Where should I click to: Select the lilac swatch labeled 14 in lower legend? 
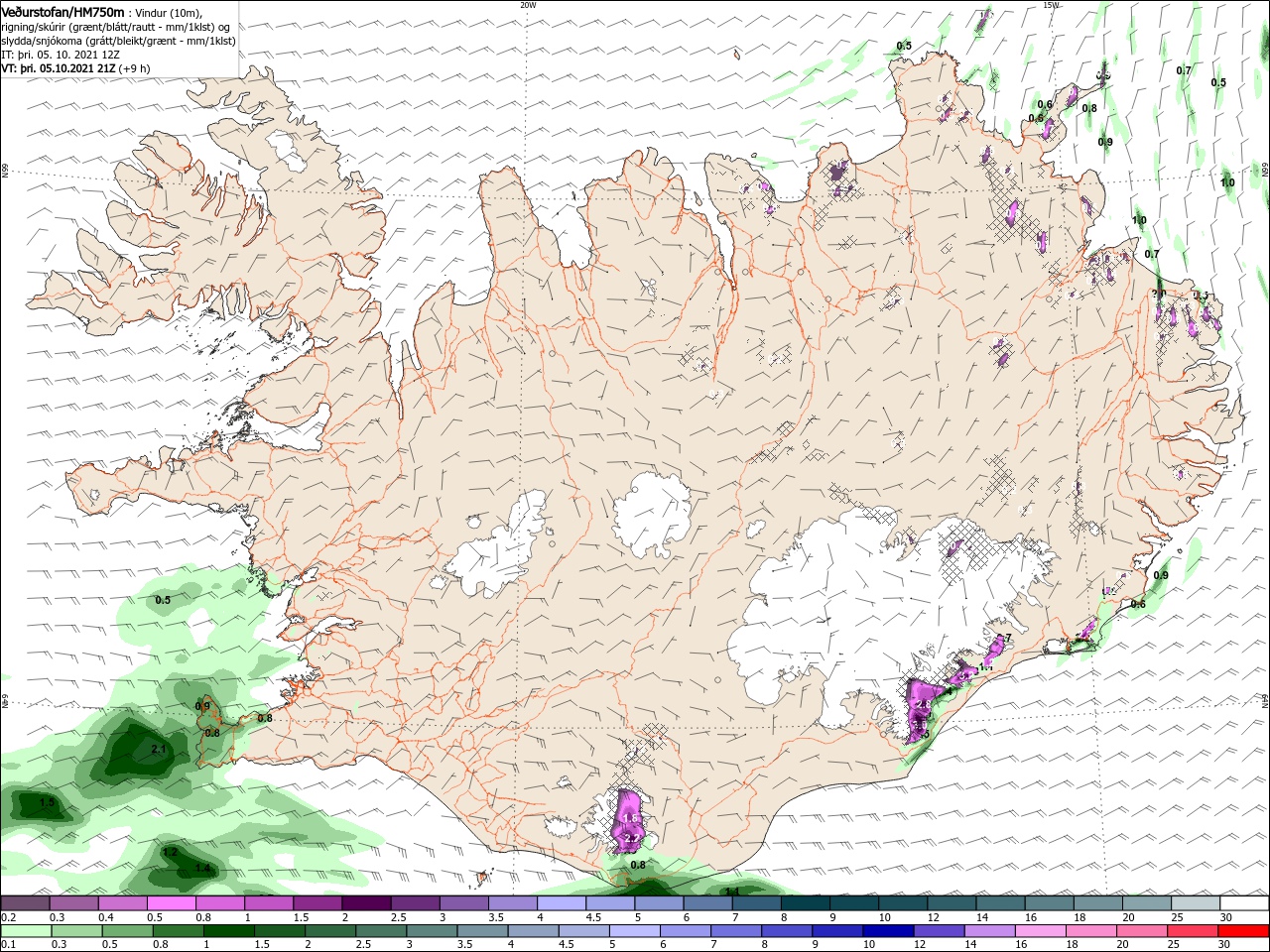(x=988, y=931)
